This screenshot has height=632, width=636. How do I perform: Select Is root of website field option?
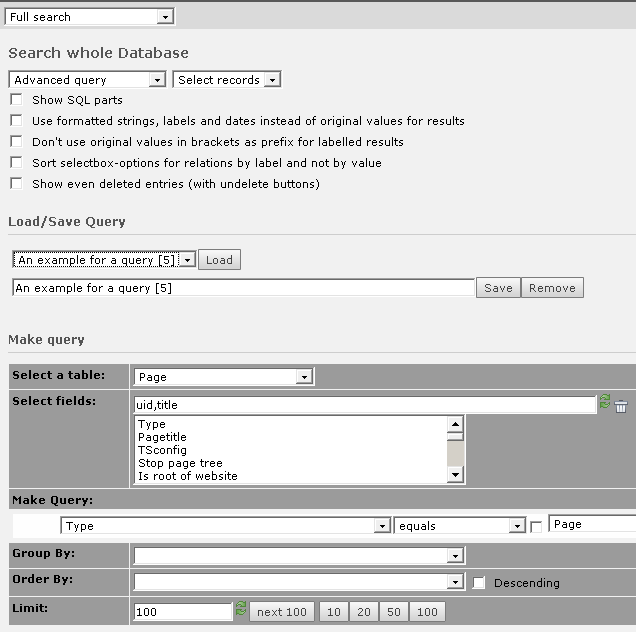[188, 476]
